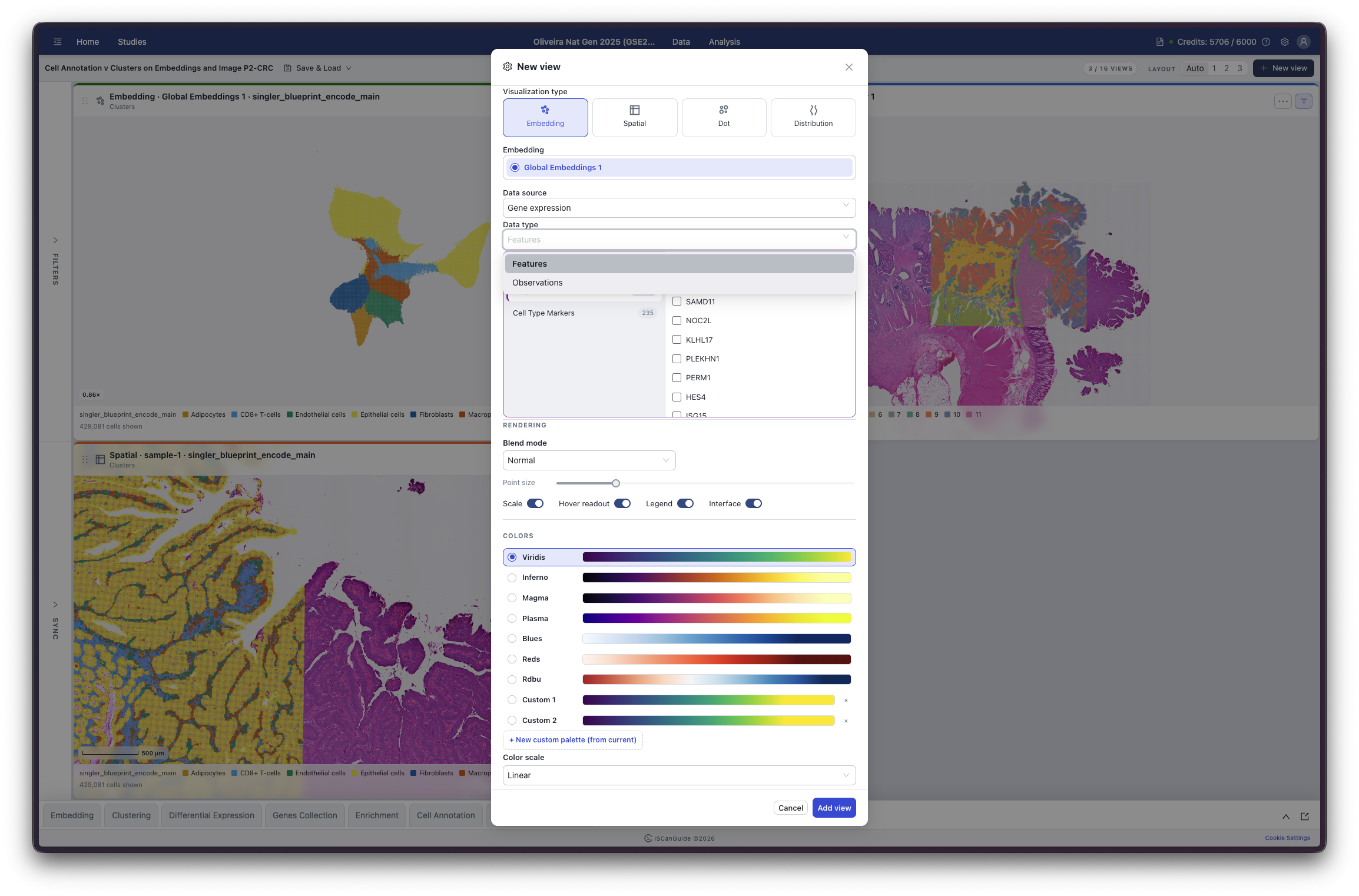Remove the Custom 1 palette
Viewport: 1359px width, 896px height.
846,700
